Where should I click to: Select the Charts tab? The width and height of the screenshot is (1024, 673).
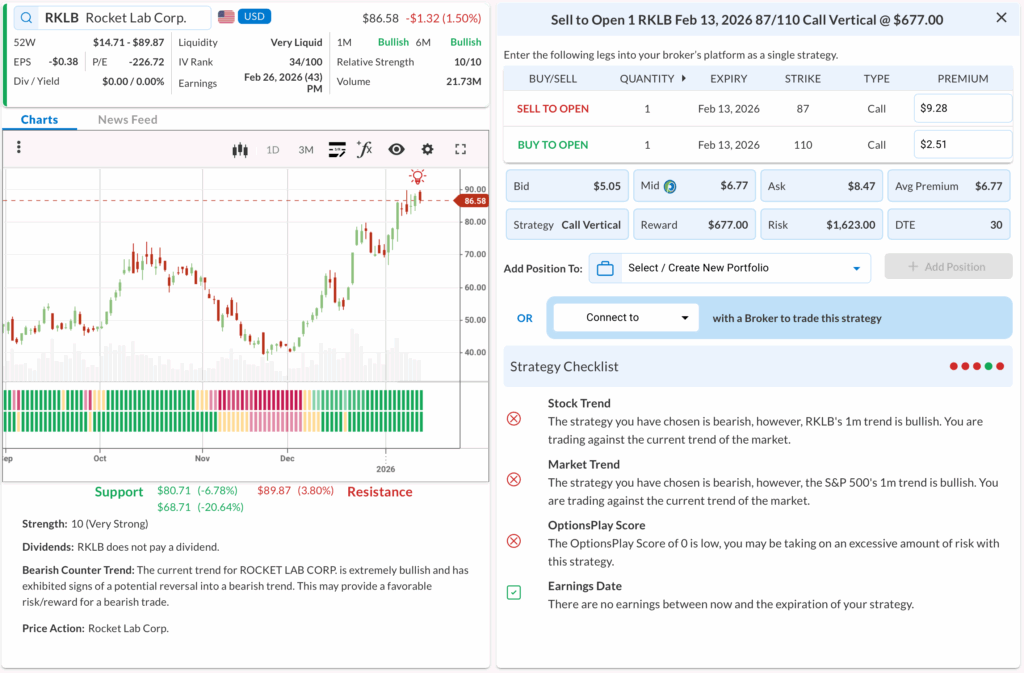coord(39,120)
